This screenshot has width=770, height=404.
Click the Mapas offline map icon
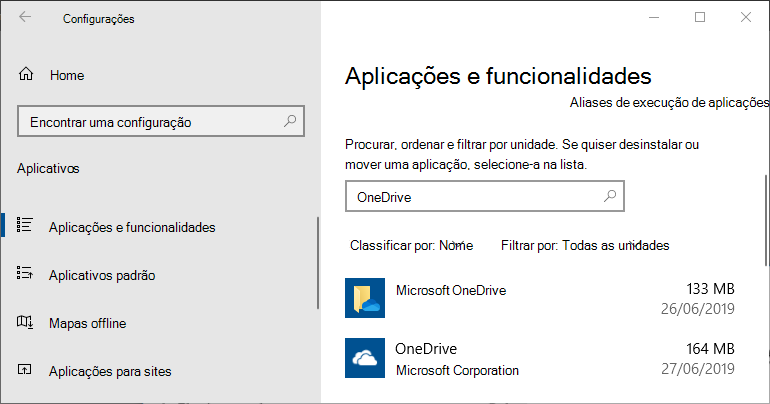pos(25,322)
